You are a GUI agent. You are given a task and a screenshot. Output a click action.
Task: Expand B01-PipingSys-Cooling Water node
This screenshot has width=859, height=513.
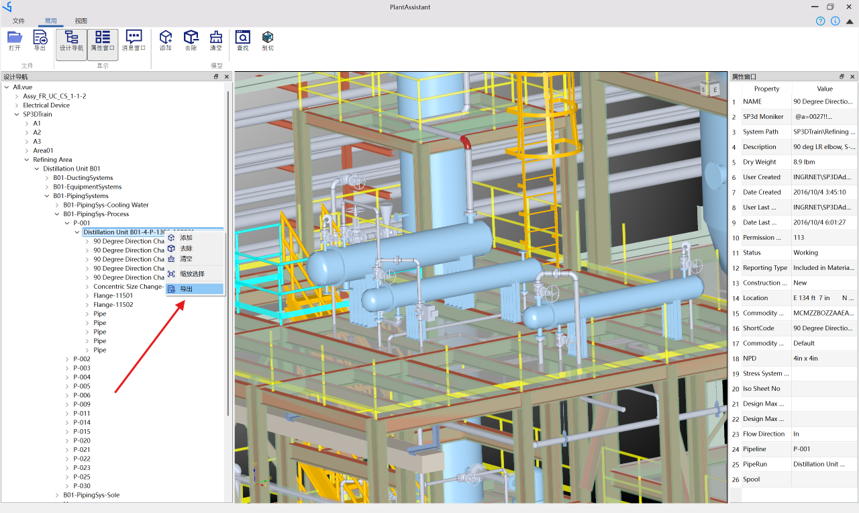tap(57, 205)
